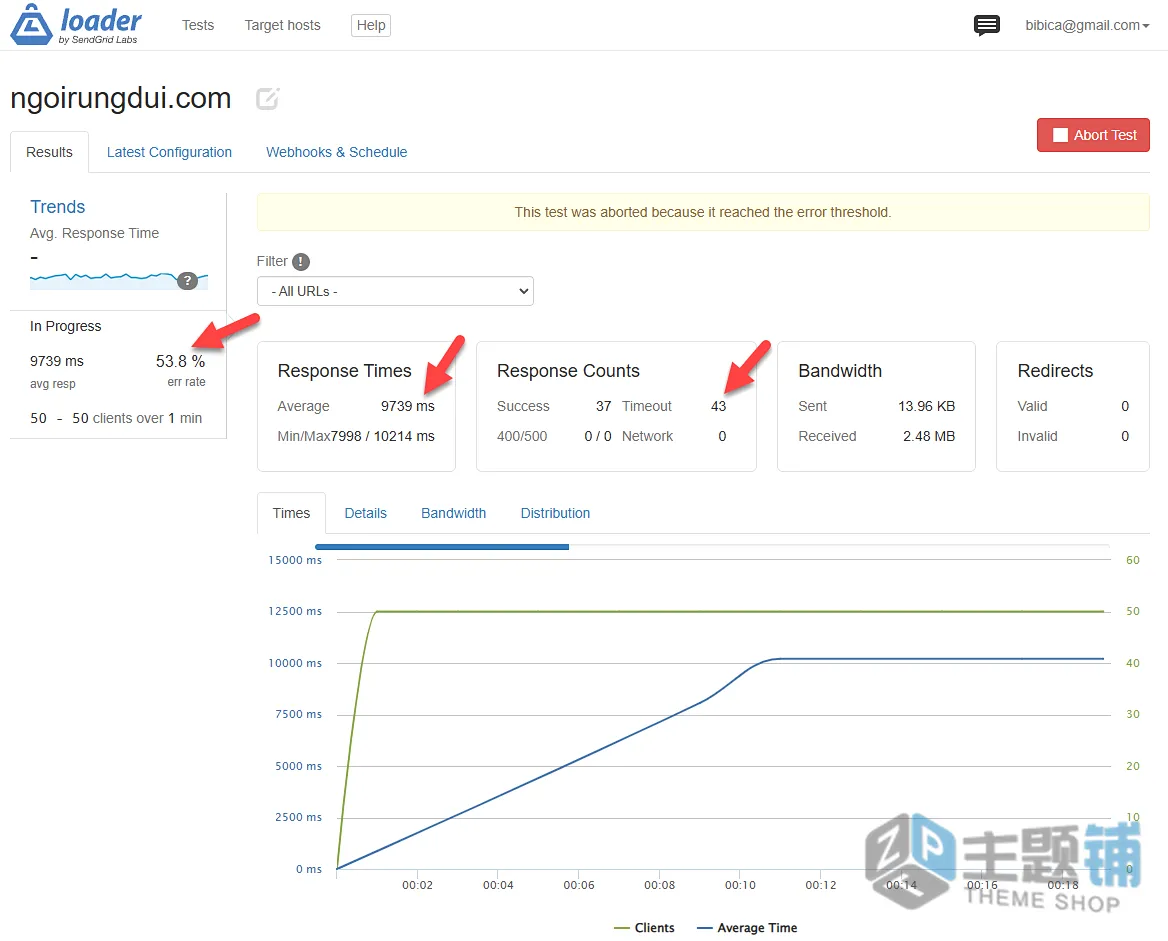
Task: Click the loader logo icon
Action: [31, 25]
